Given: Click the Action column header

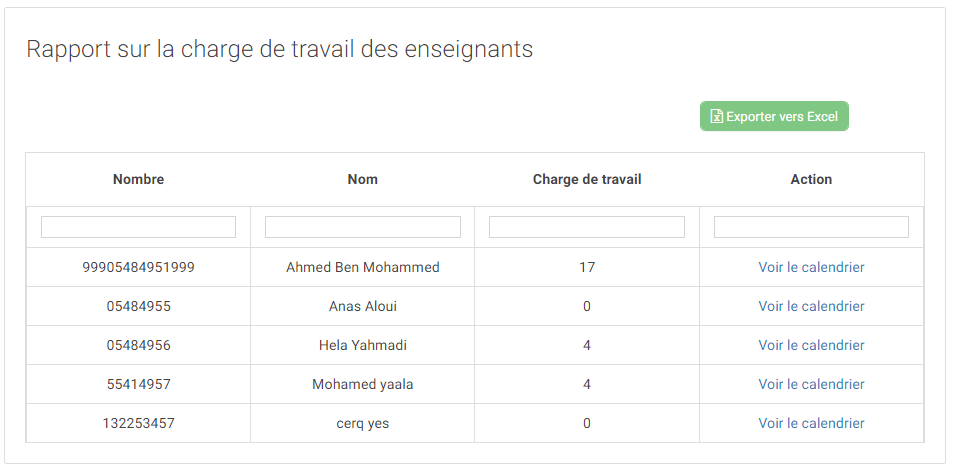Looking at the screenshot, I should pyautogui.click(x=811, y=179).
